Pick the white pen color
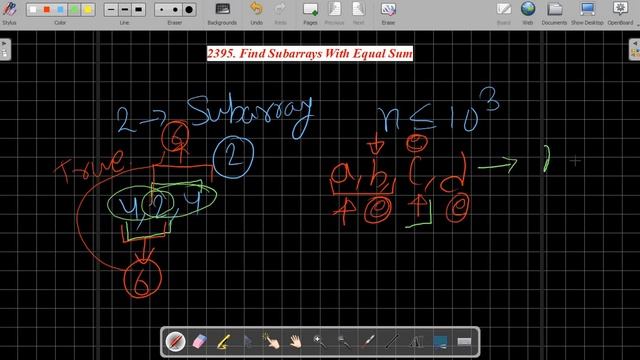This screenshot has width=640, height=360. (x=33, y=9)
